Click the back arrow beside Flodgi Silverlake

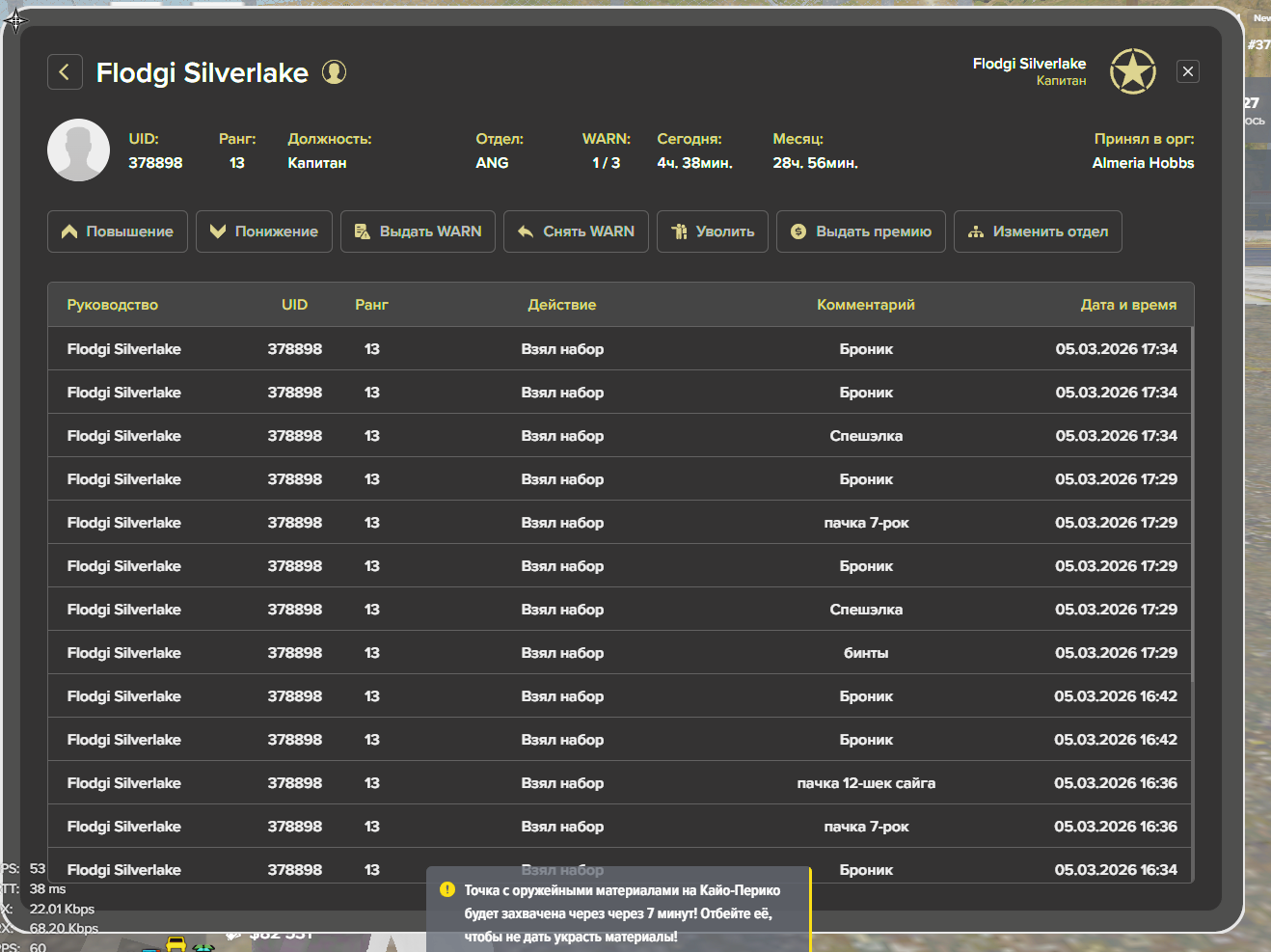coord(65,72)
